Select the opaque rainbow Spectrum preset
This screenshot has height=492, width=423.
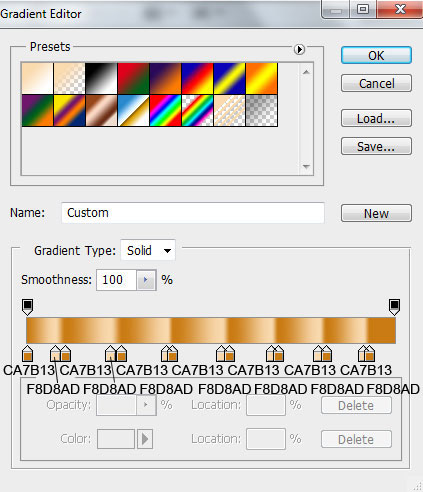click(x=165, y=110)
